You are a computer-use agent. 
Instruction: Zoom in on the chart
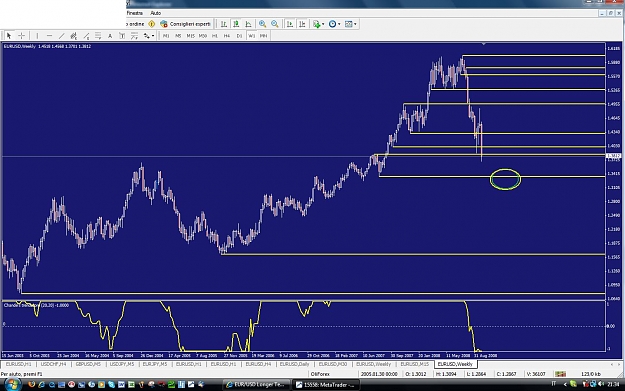pos(262,24)
